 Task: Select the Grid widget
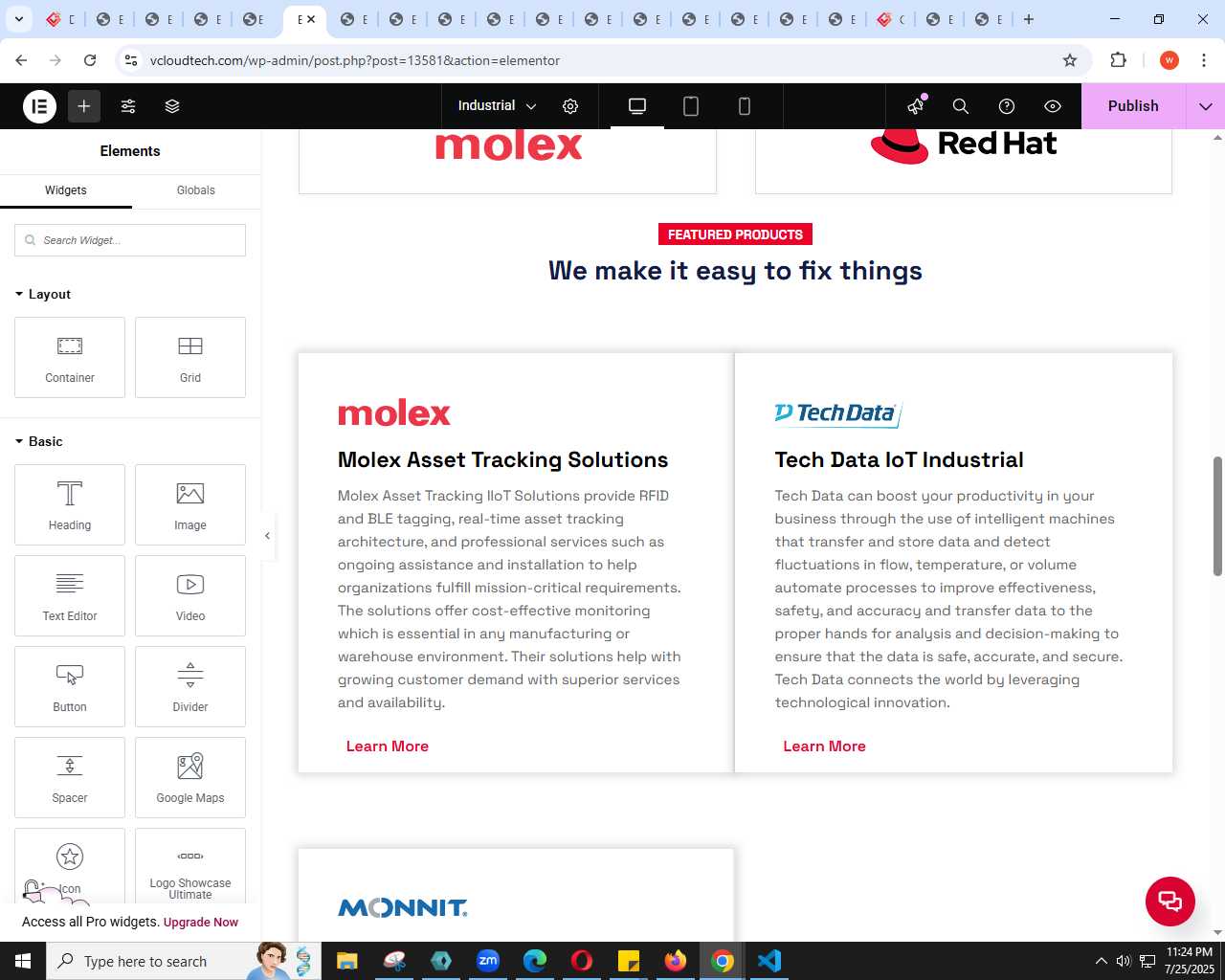(x=190, y=357)
